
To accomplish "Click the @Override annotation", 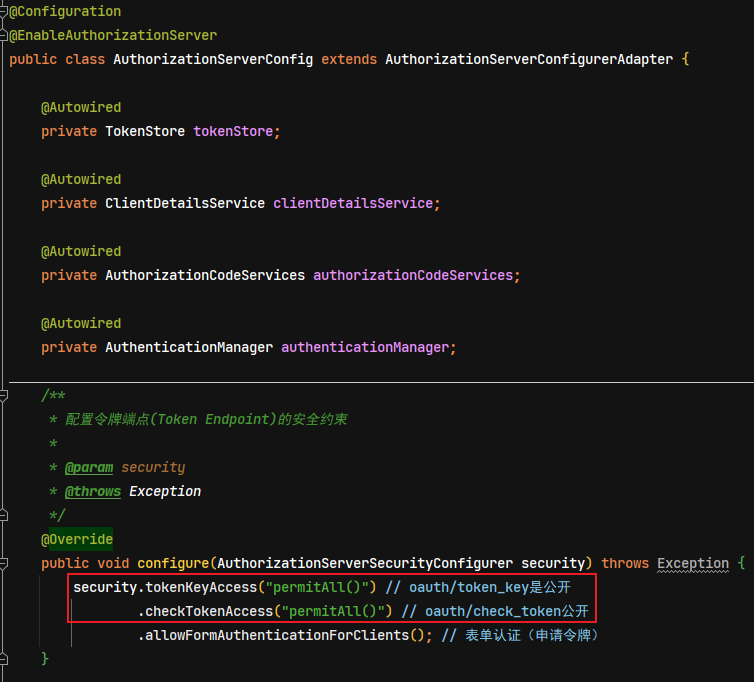I will (x=77, y=539).
